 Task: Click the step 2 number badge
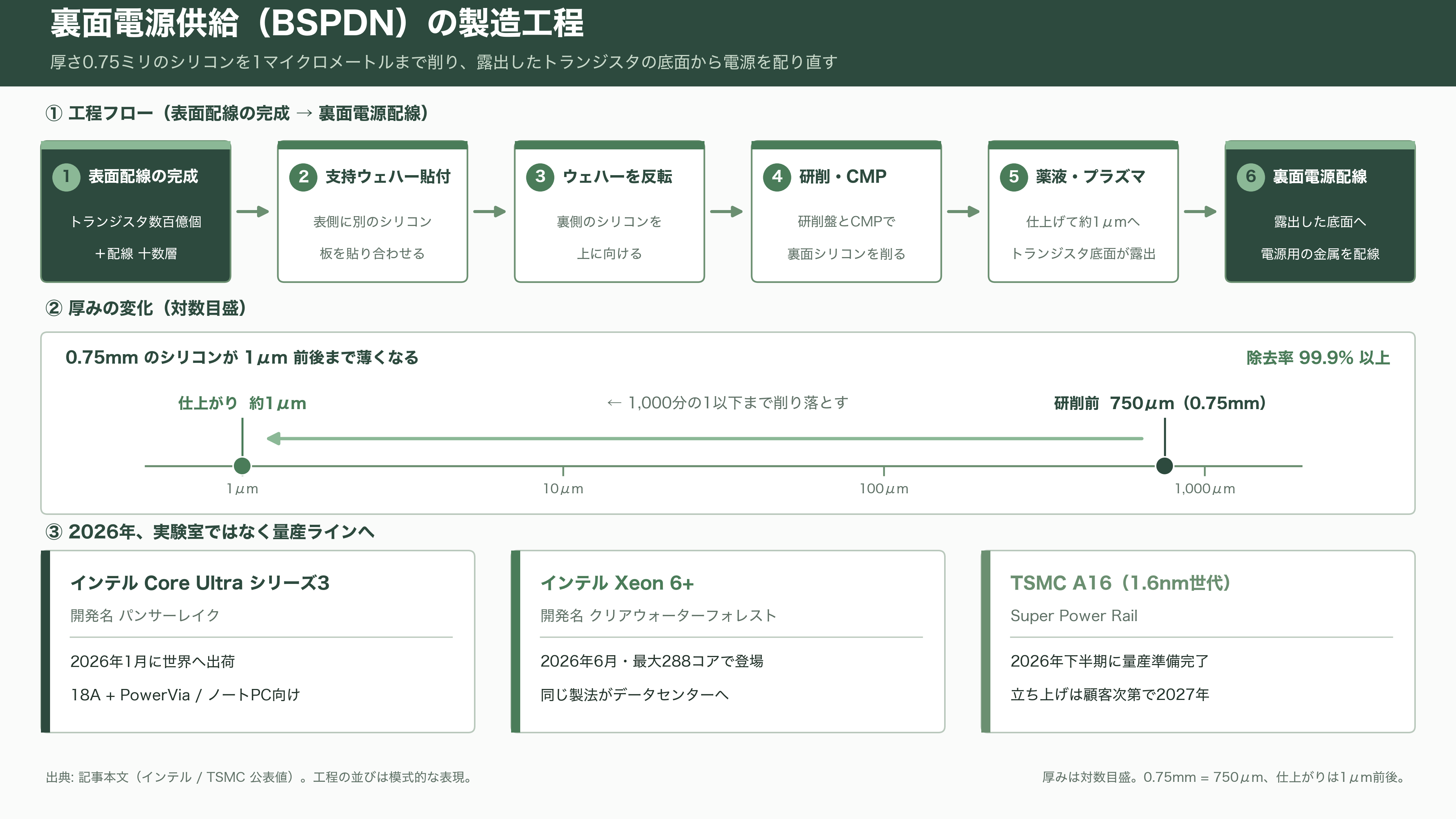303,177
